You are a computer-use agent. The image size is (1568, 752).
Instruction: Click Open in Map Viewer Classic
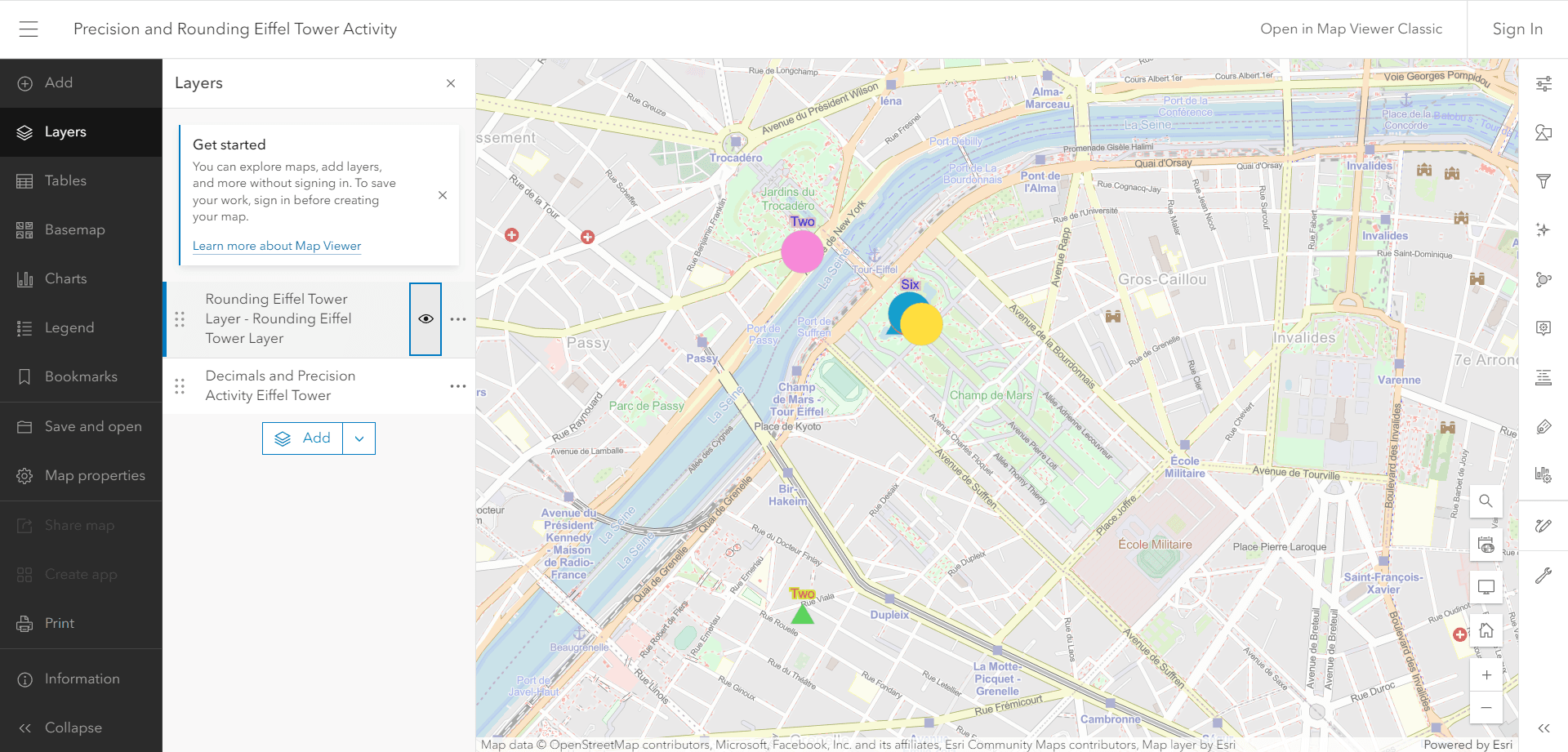point(1351,29)
